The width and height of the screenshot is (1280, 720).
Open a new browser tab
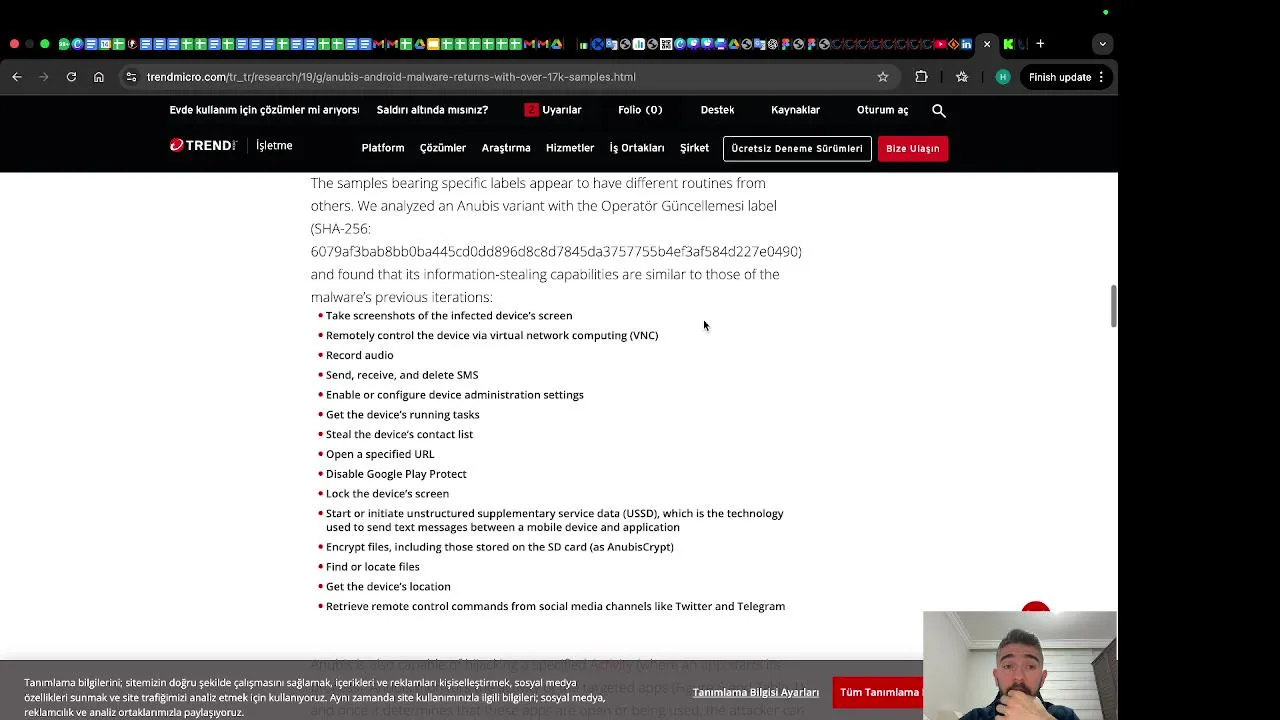click(1040, 44)
